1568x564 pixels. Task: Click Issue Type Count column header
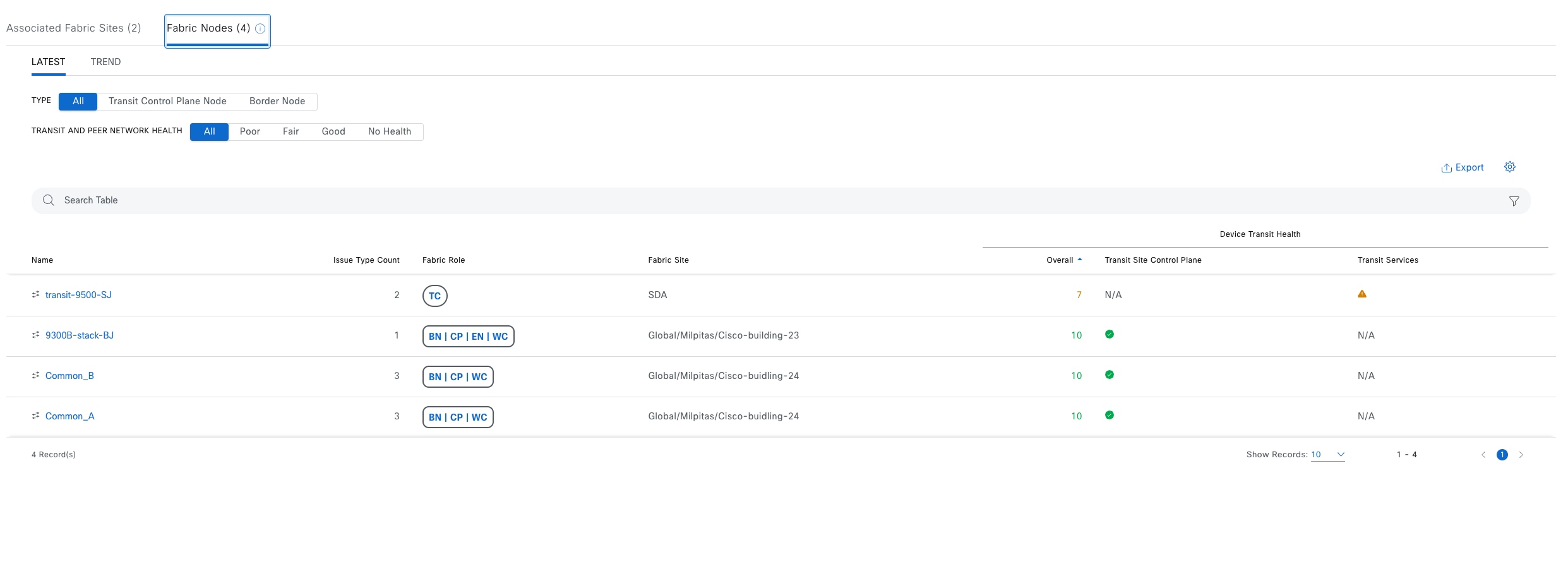(x=366, y=260)
